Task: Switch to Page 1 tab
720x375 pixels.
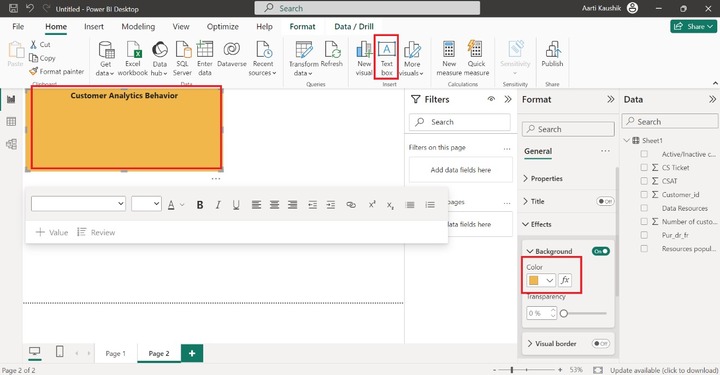Action: pyautogui.click(x=115, y=353)
